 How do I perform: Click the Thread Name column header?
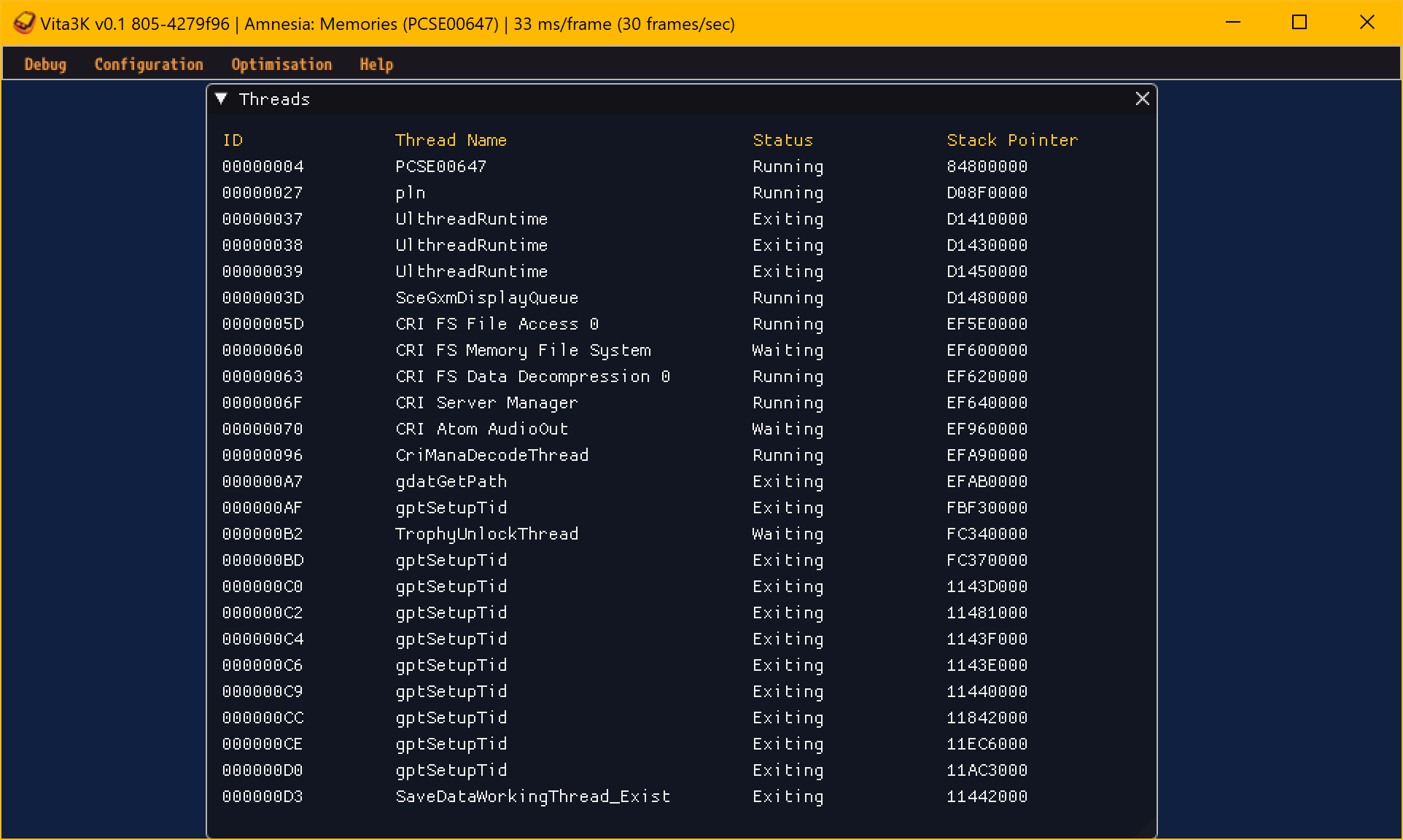[451, 140]
